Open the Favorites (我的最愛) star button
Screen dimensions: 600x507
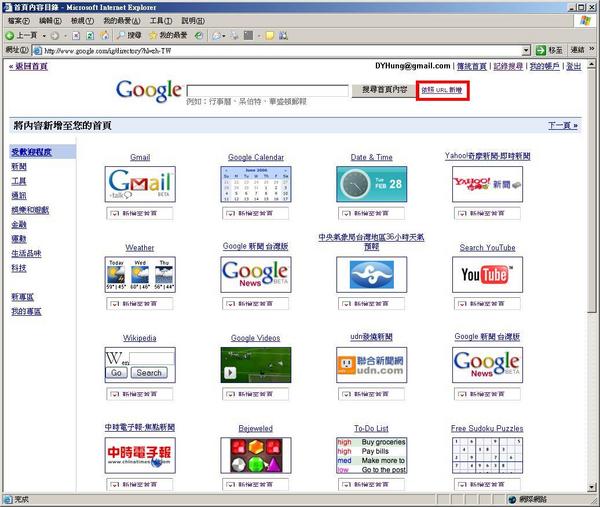(168, 36)
